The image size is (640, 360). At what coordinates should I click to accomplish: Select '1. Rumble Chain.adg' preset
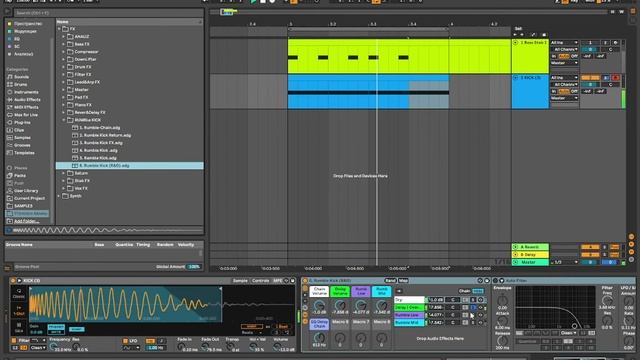pyautogui.click(x=100, y=128)
